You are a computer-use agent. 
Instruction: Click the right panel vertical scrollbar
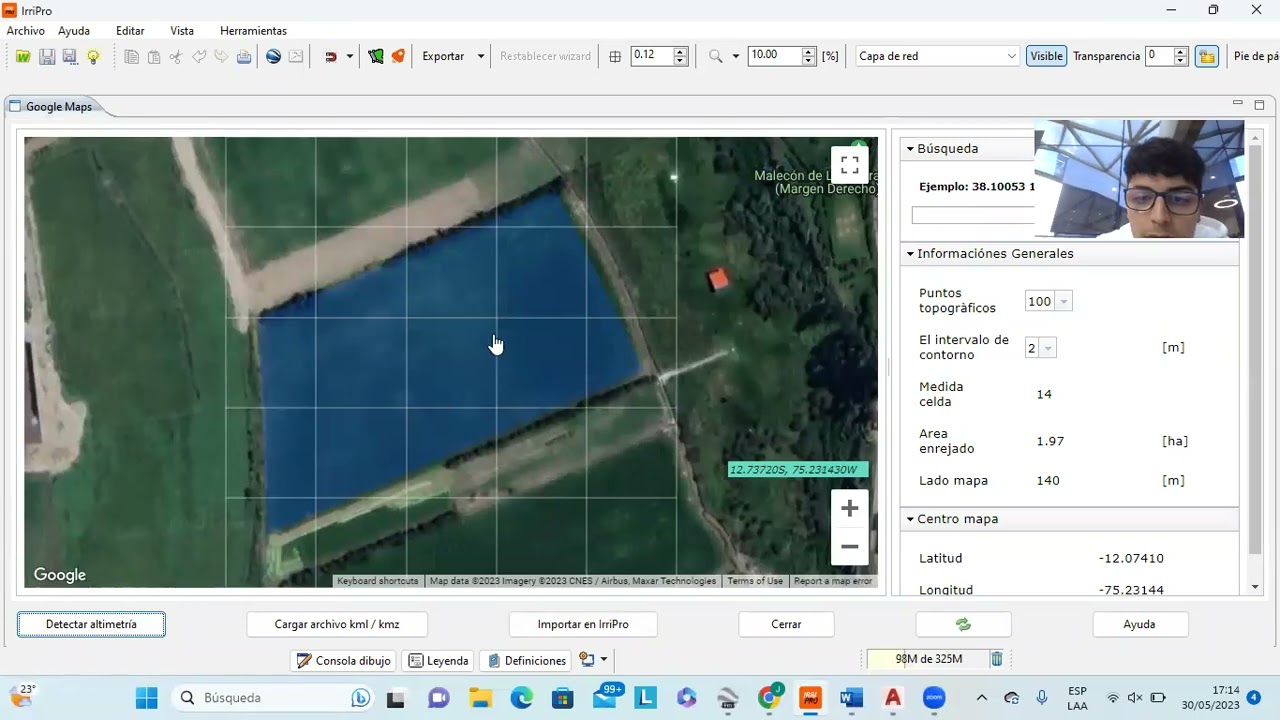1256,360
